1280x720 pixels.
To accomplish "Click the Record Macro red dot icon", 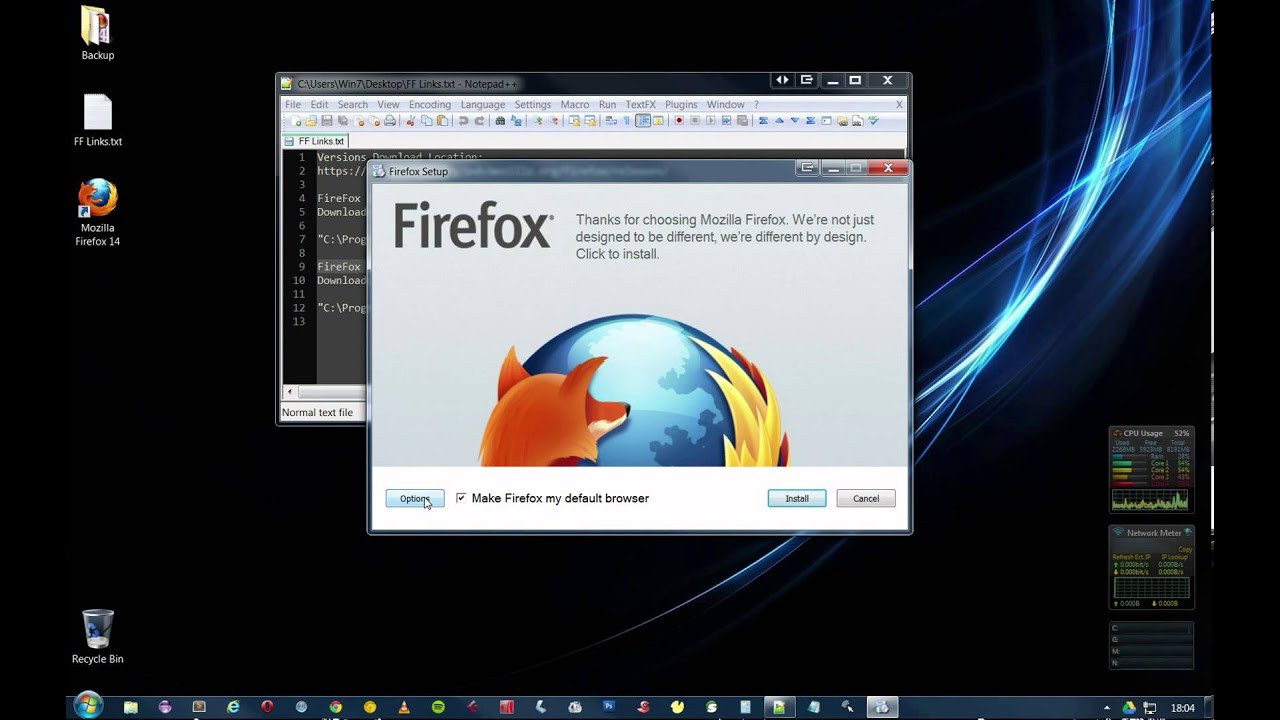I will pyautogui.click(x=679, y=121).
